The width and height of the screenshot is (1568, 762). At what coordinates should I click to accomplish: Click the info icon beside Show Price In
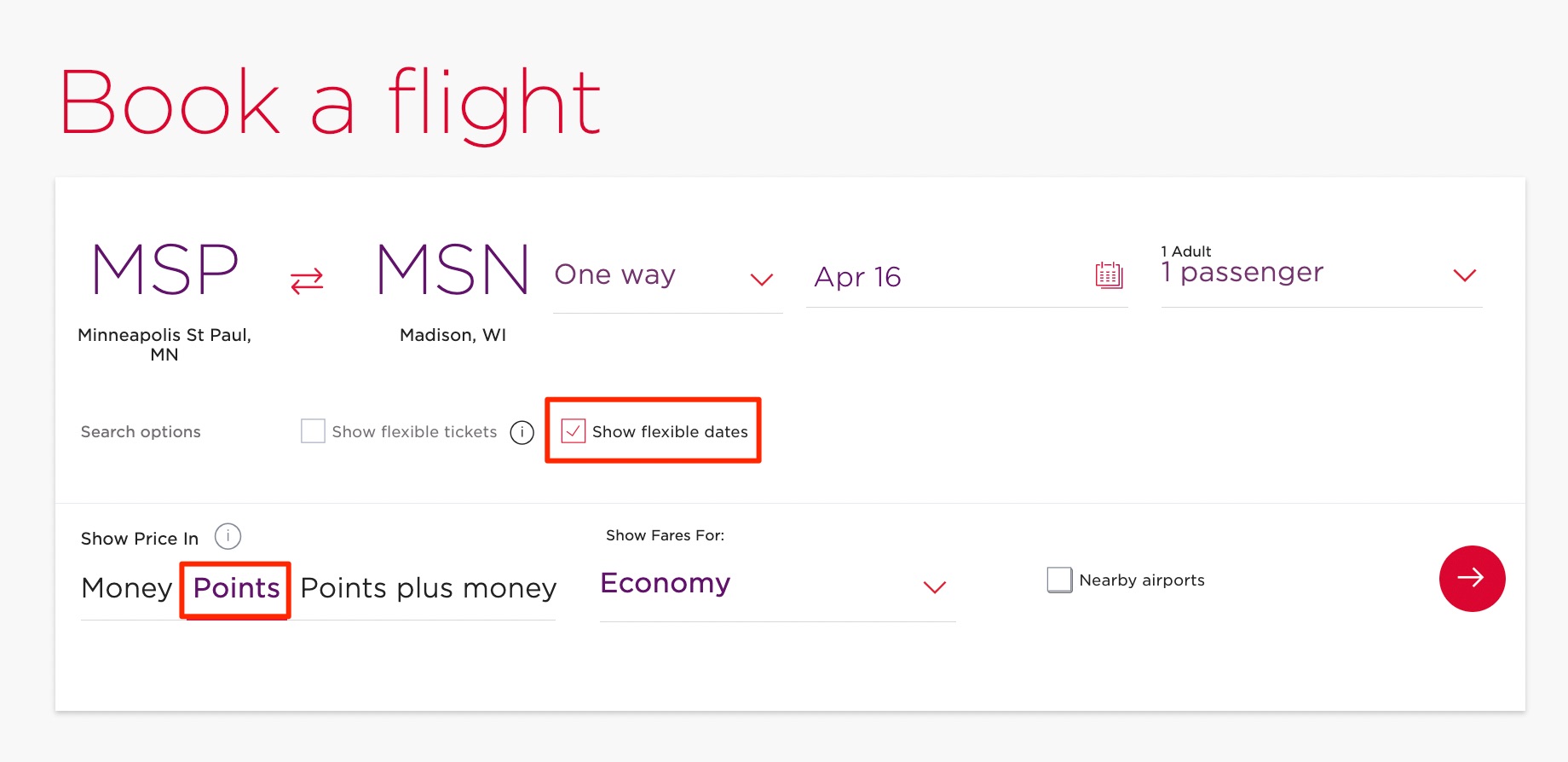coord(227,536)
